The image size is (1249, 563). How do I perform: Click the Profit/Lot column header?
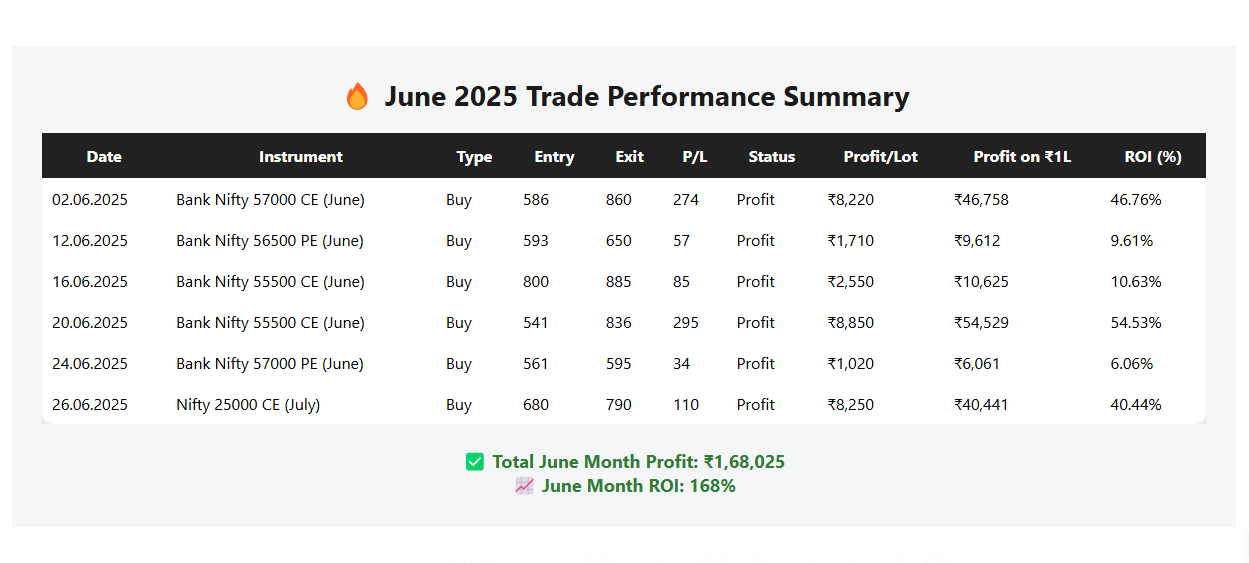tap(880, 157)
